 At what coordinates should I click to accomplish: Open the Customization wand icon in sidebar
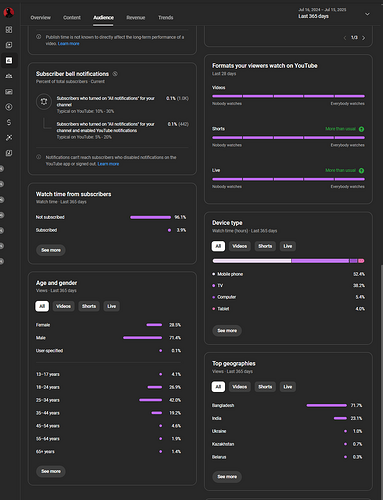point(9,138)
